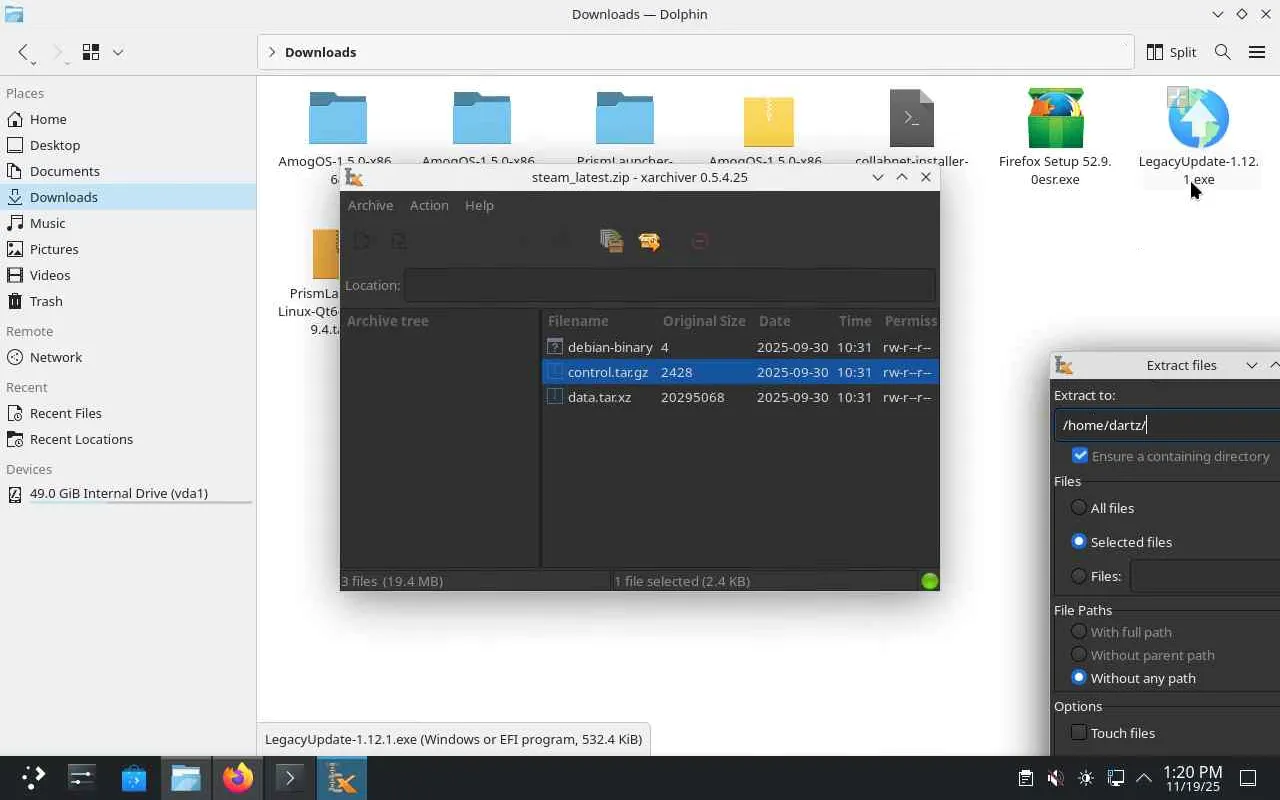
Task: Select the PrismLauncher folder icon in Downloads
Action: click(x=625, y=118)
